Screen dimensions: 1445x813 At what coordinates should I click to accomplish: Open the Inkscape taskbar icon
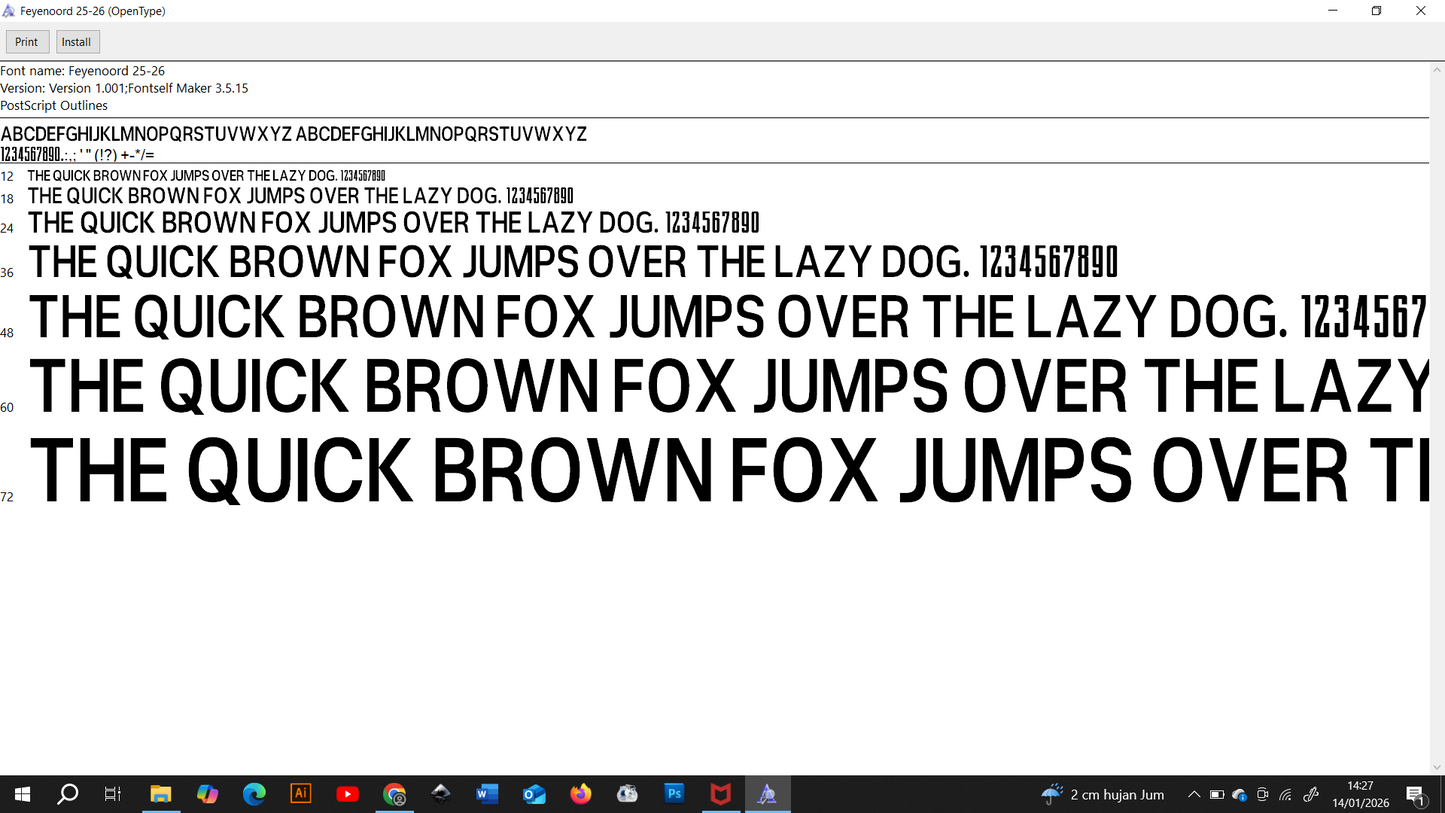[x=441, y=794]
